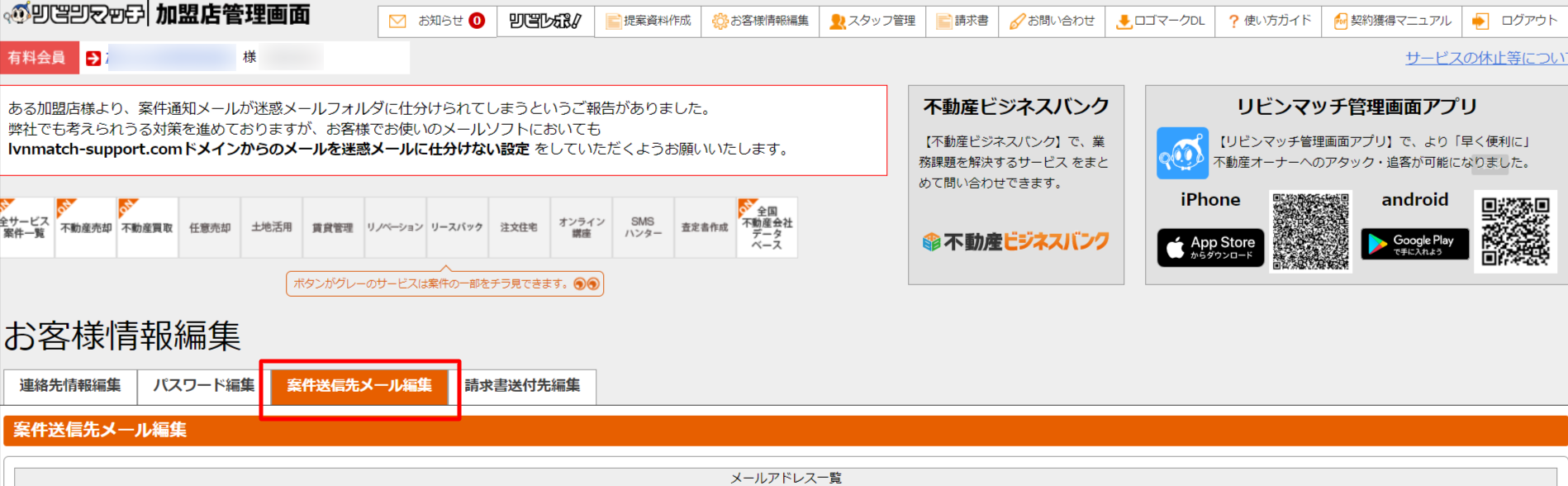
Task: Click the 加盟店管理画面 title text
Action: (234, 14)
